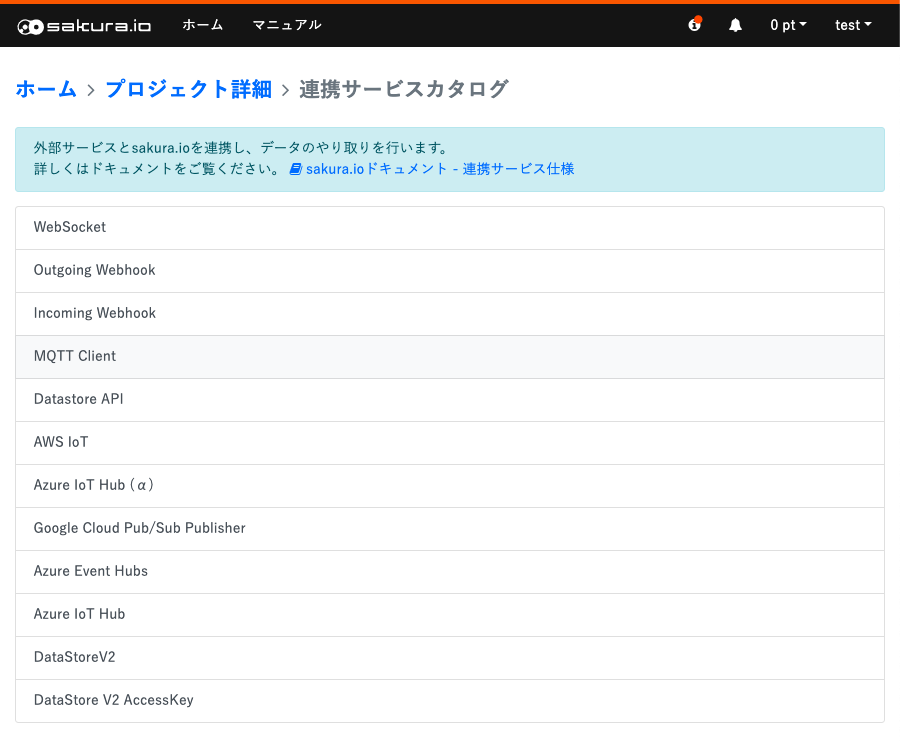Choose Incoming Webhook from the catalog
Image resolution: width=900 pixels, height=745 pixels.
[x=450, y=314]
